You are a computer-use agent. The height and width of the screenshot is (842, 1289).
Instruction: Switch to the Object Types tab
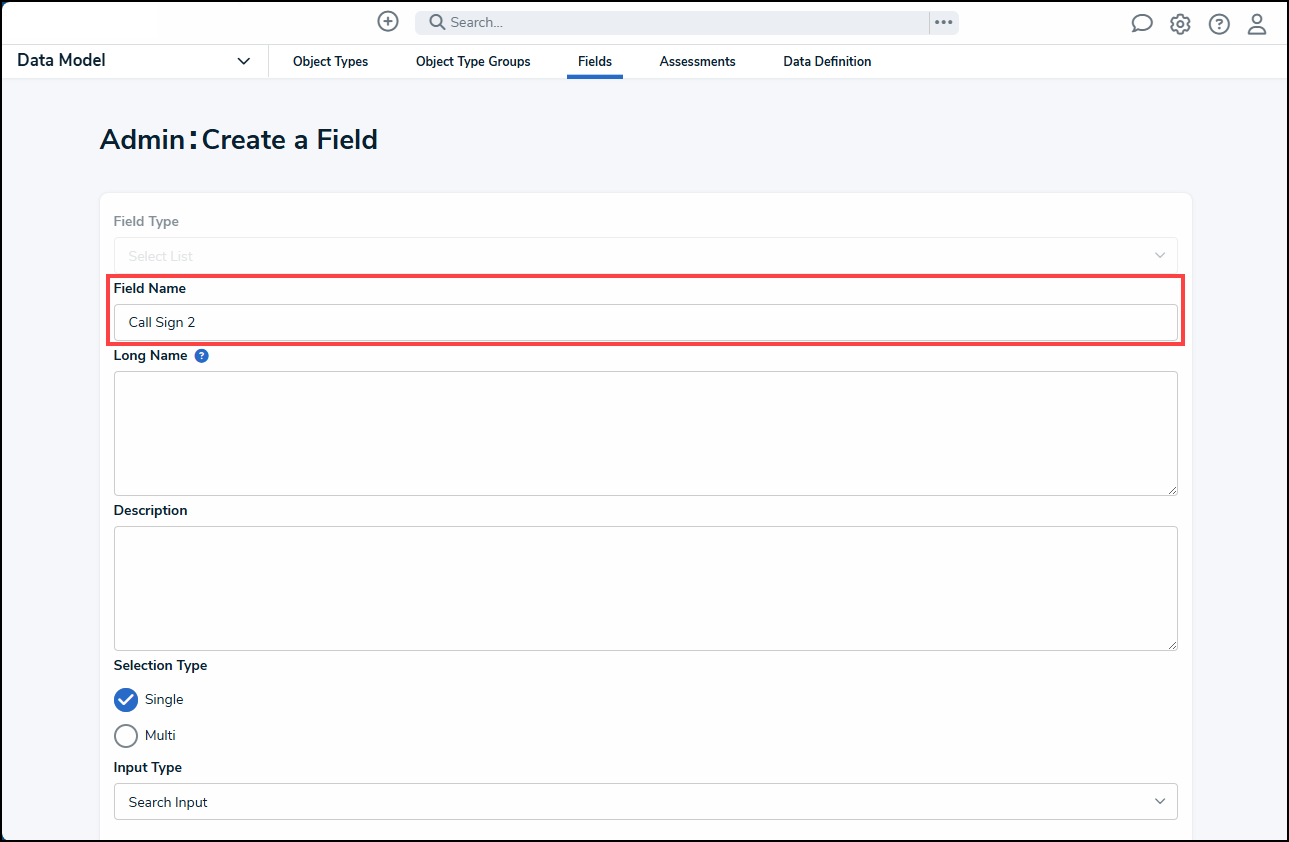tap(330, 61)
